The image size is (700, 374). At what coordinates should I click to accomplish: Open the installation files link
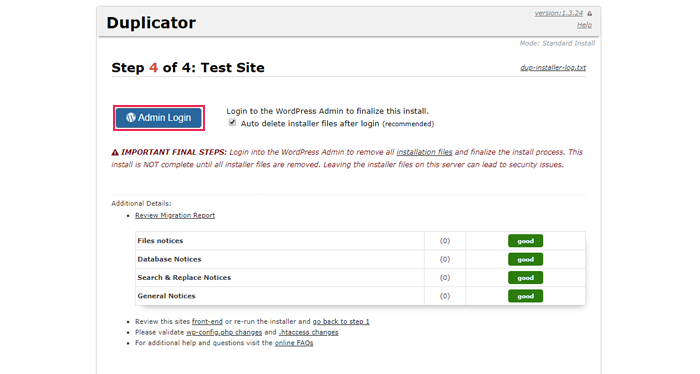point(424,152)
